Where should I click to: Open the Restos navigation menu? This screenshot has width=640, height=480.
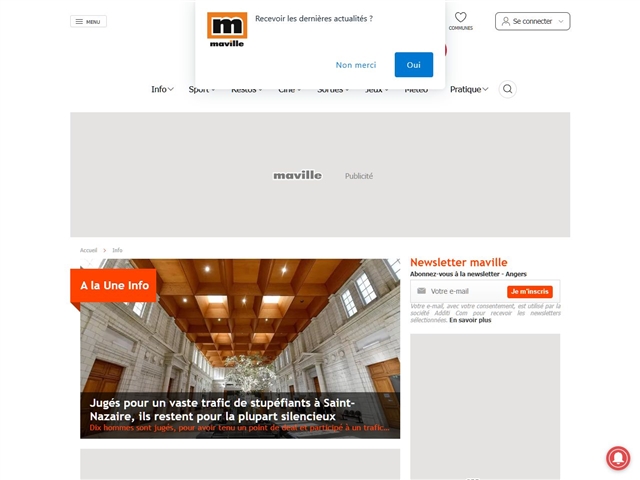click(247, 90)
